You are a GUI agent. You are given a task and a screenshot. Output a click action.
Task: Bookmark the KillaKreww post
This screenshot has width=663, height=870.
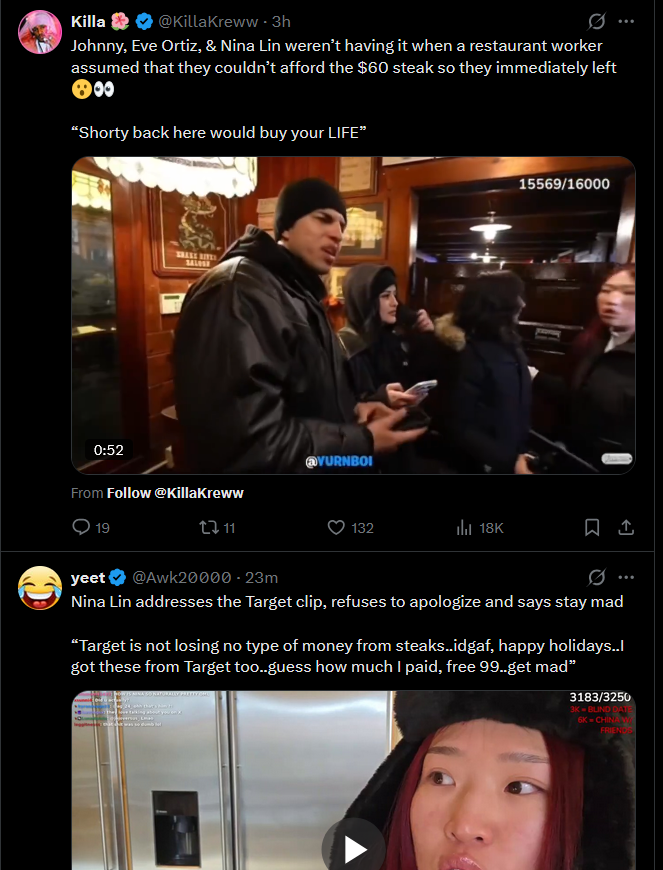coord(592,527)
